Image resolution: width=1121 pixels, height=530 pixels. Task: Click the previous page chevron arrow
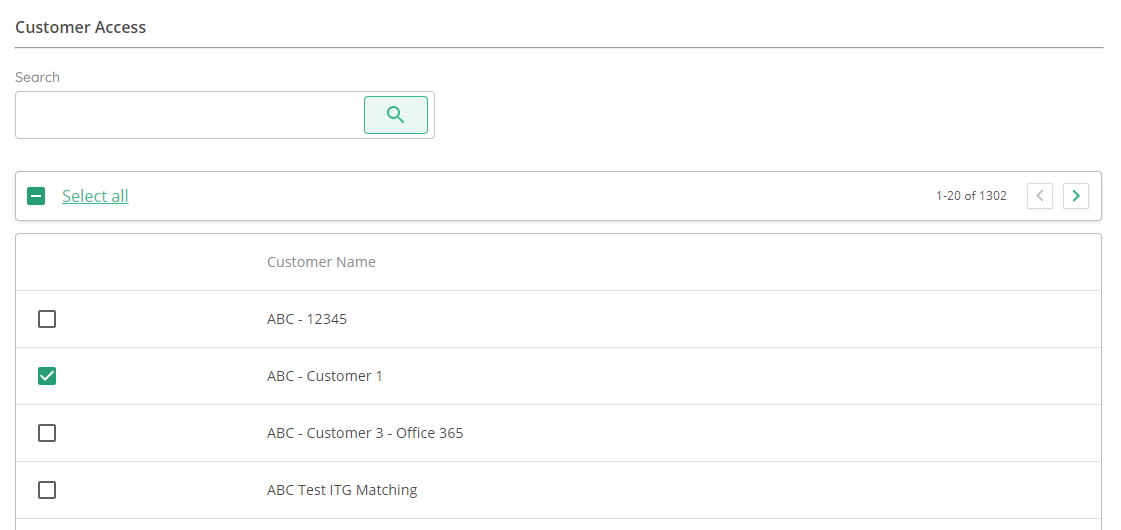click(x=1039, y=196)
